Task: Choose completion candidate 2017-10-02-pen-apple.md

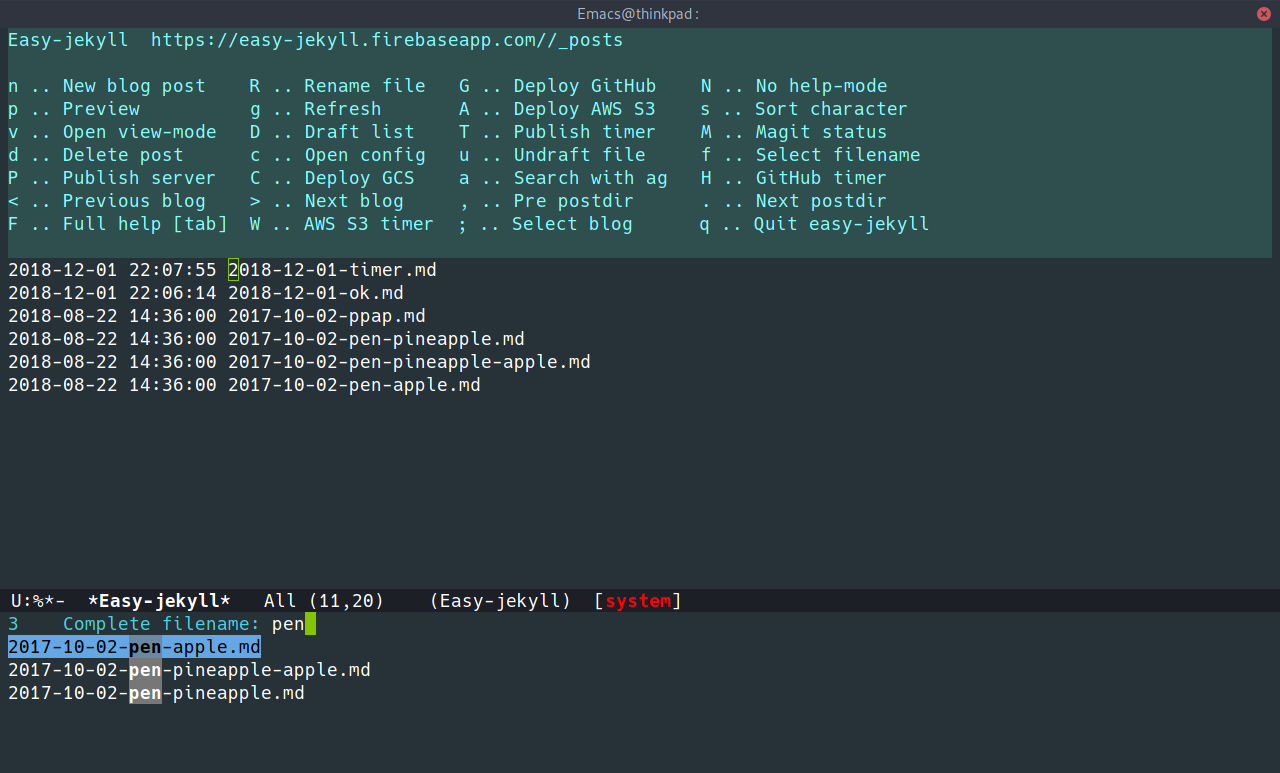Action: tap(134, 647)
